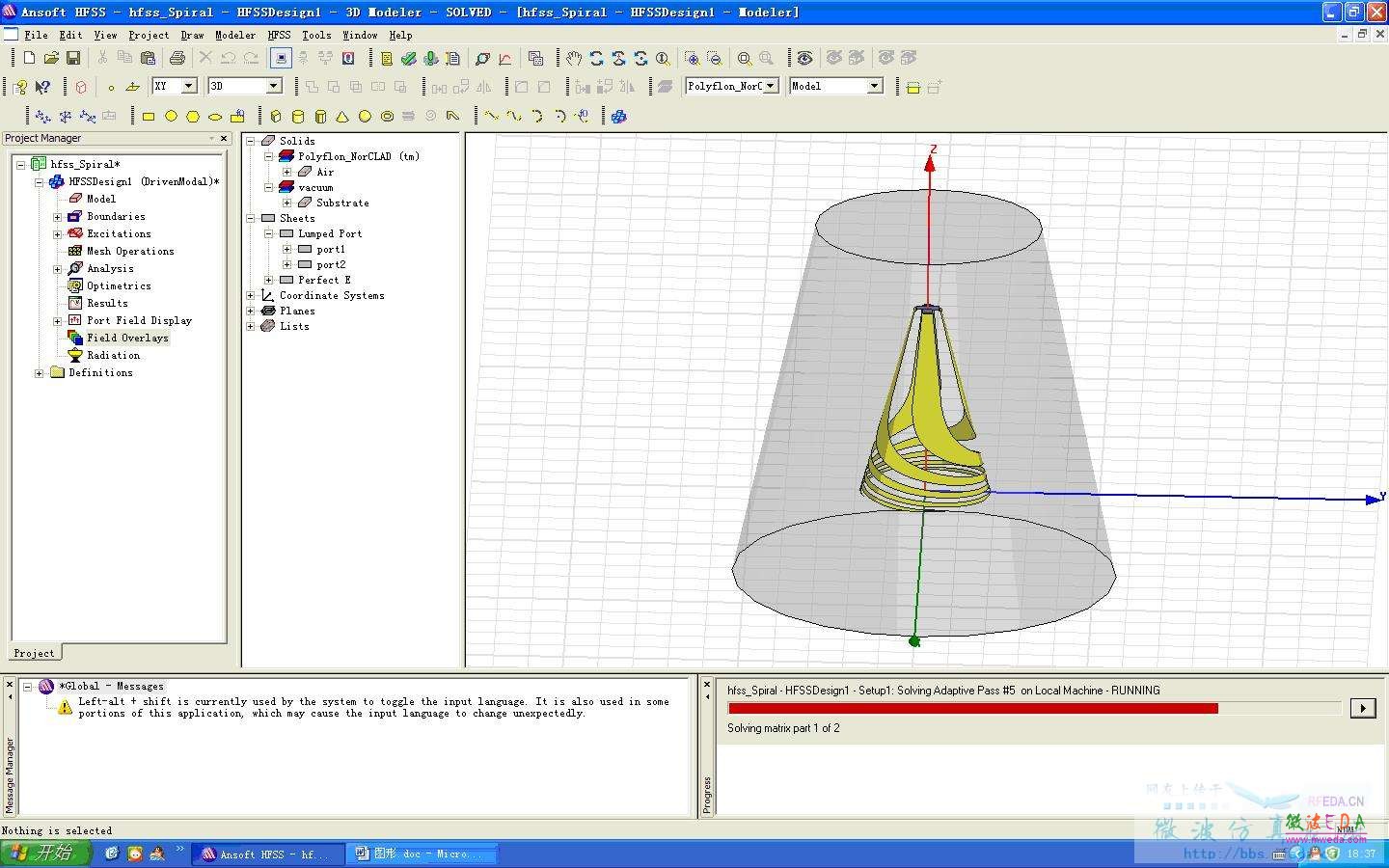Select Field Overlays in project tree
1389x868 pixels.
point(127,339)
